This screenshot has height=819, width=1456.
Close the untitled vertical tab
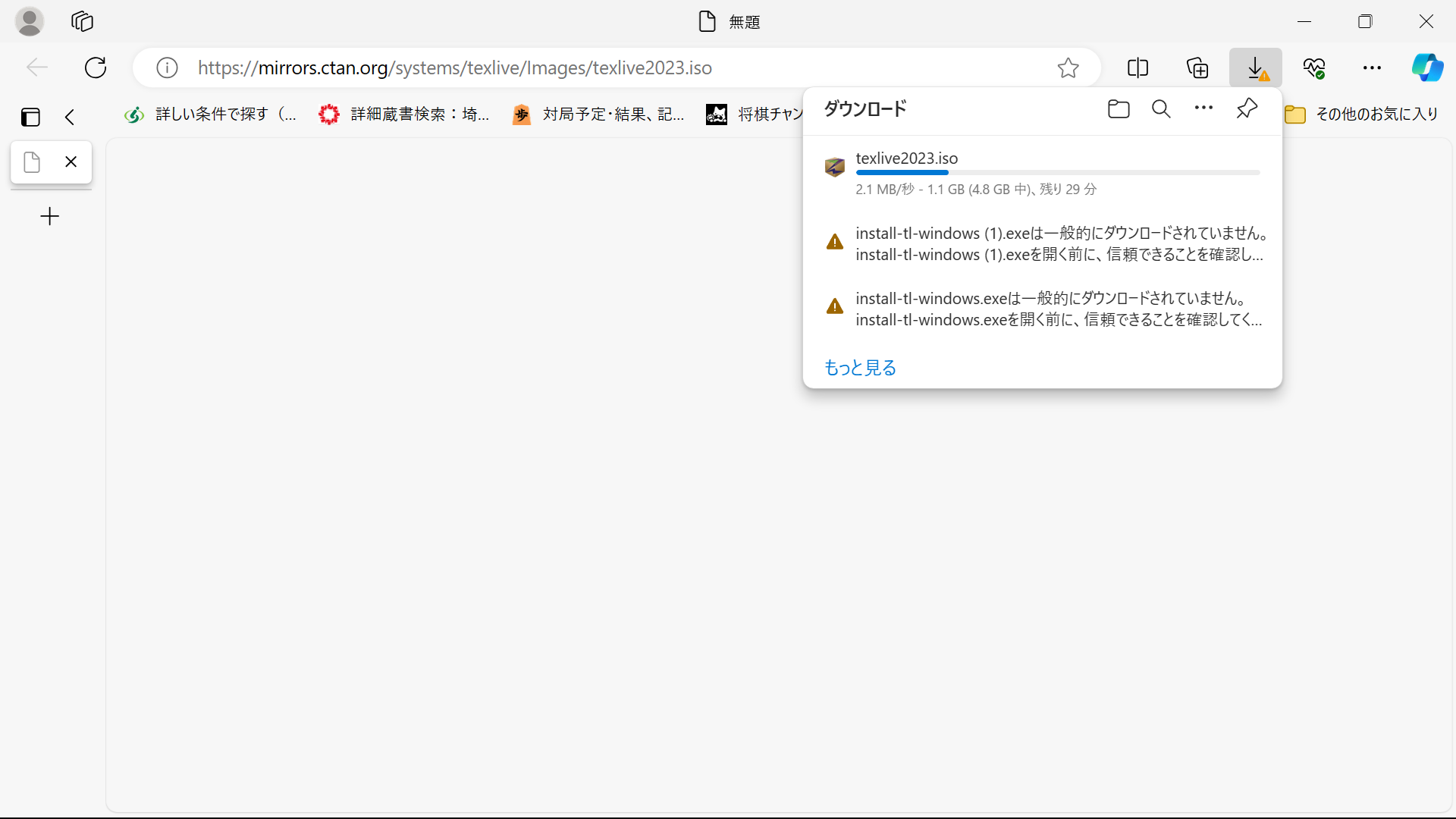click(71, 162)
